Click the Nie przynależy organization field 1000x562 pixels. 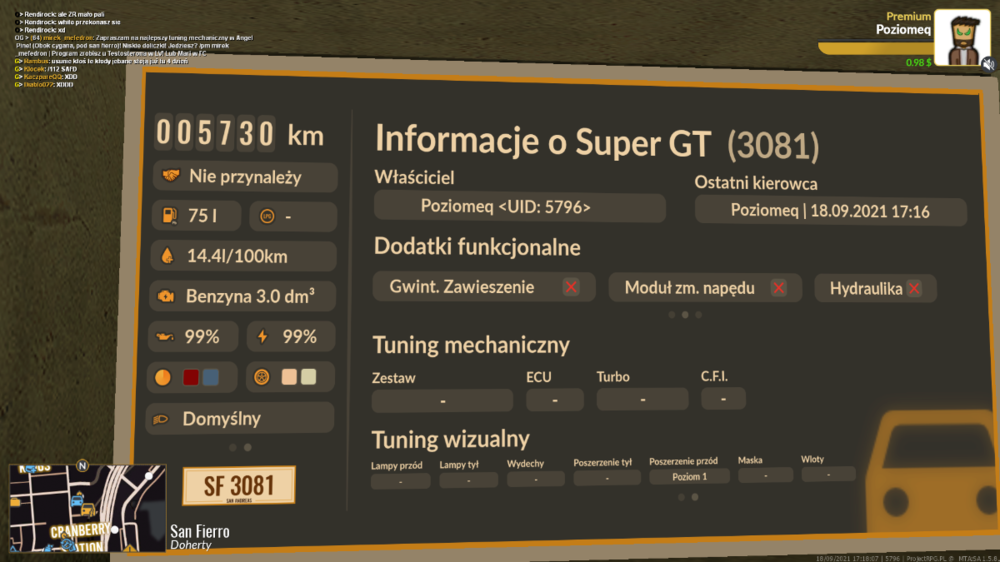tap(245, 177)
